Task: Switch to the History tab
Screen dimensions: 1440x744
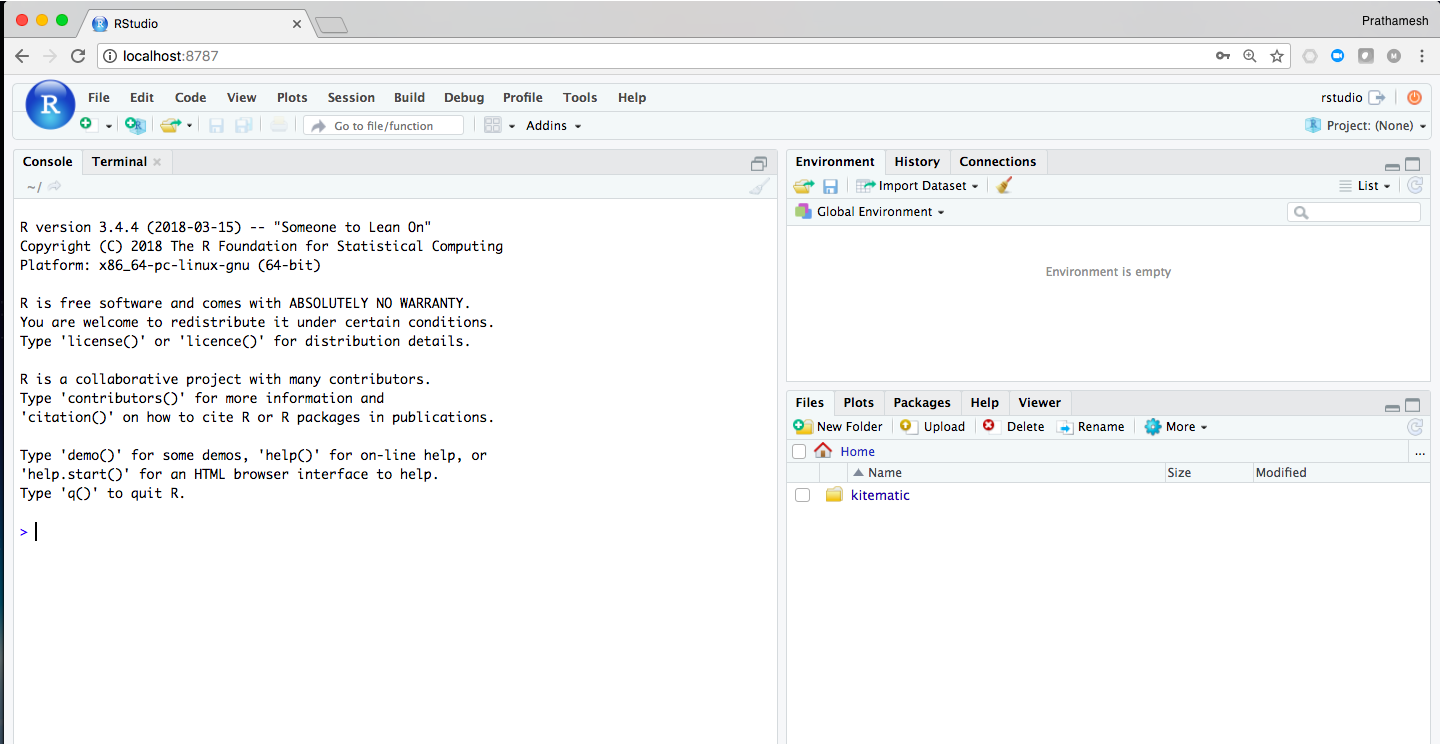Action: (x=917, y=162)
